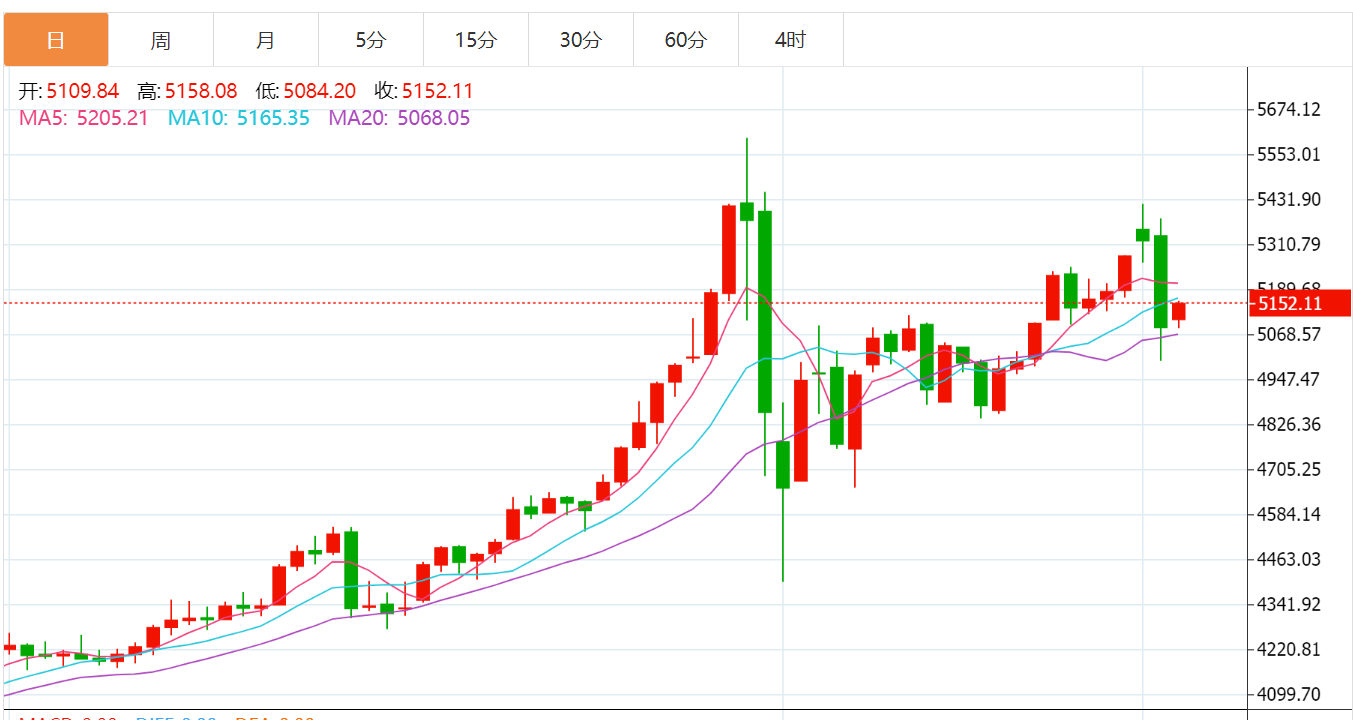Switch to the 周 weekly tab
Viewport: 1353px width, 720px height.
coord(161,40)
